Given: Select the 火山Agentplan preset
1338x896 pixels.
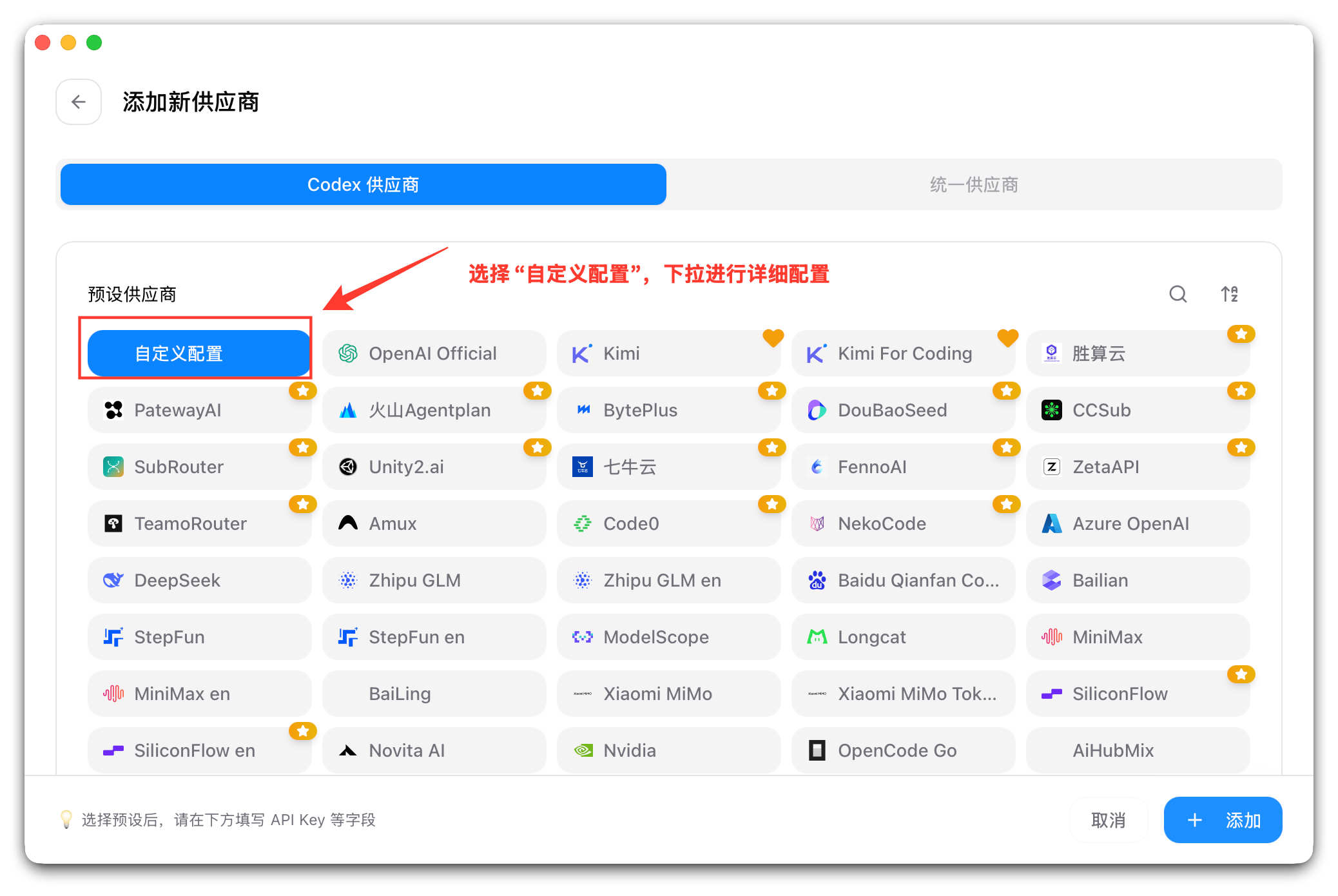Looking at the screenshot, I should click(x=434, y=410).
